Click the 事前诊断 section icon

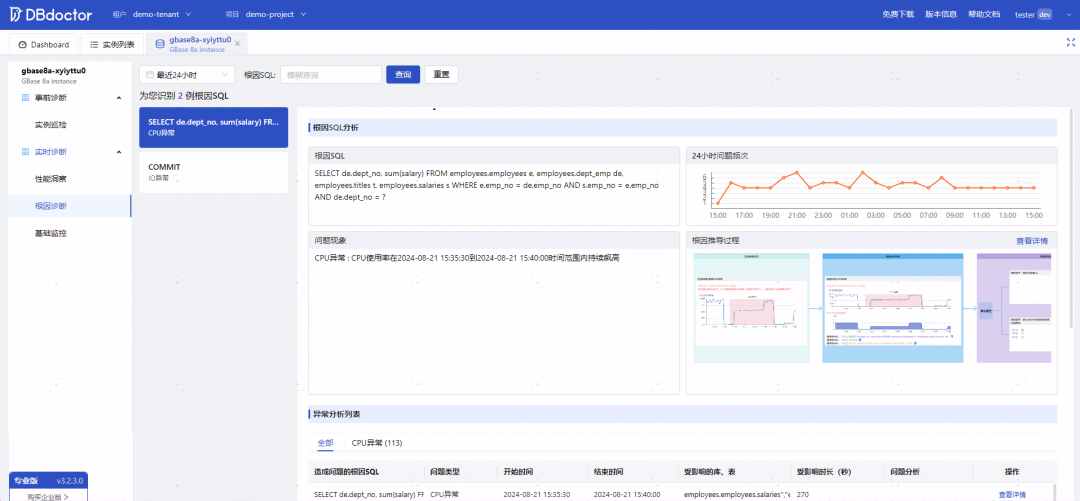(x=25, y=98)
